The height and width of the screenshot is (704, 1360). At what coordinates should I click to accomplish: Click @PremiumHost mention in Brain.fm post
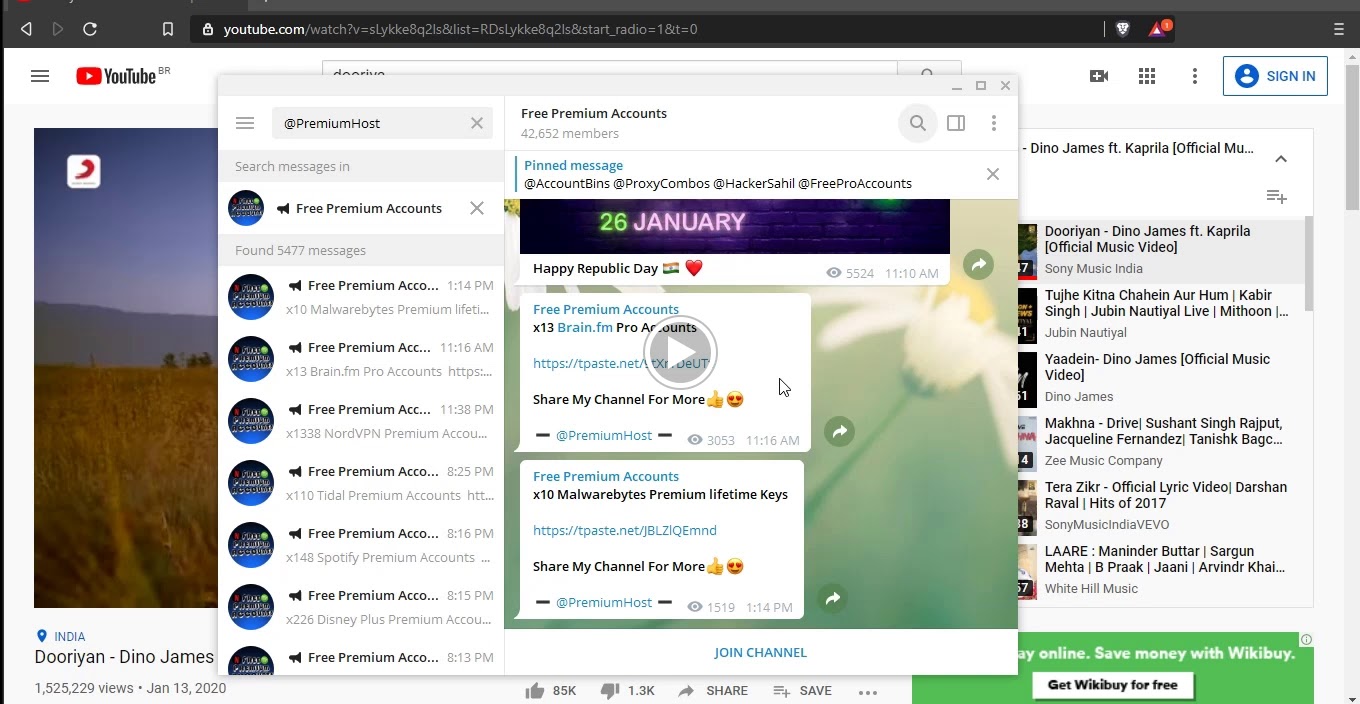604,435
